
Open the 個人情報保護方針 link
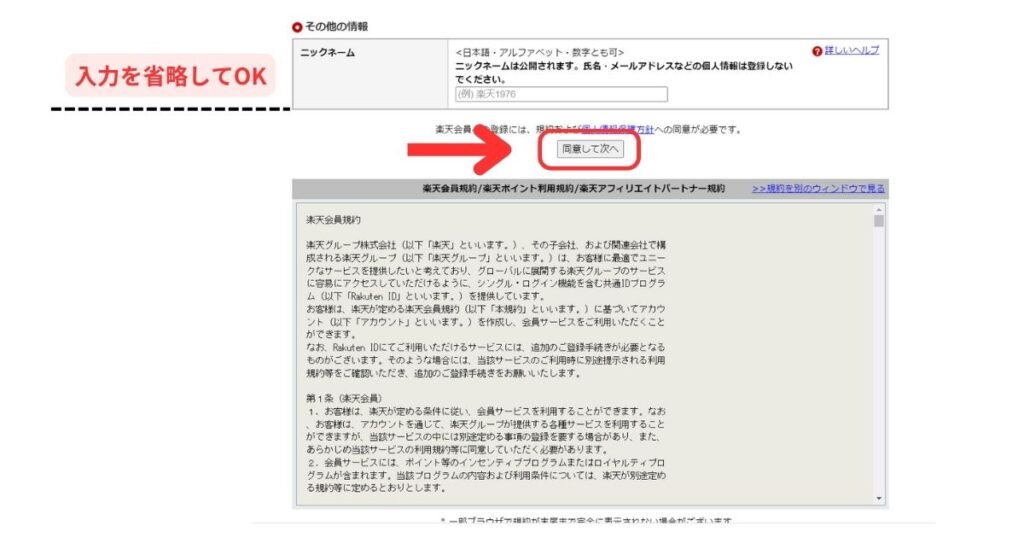point(617,129)
